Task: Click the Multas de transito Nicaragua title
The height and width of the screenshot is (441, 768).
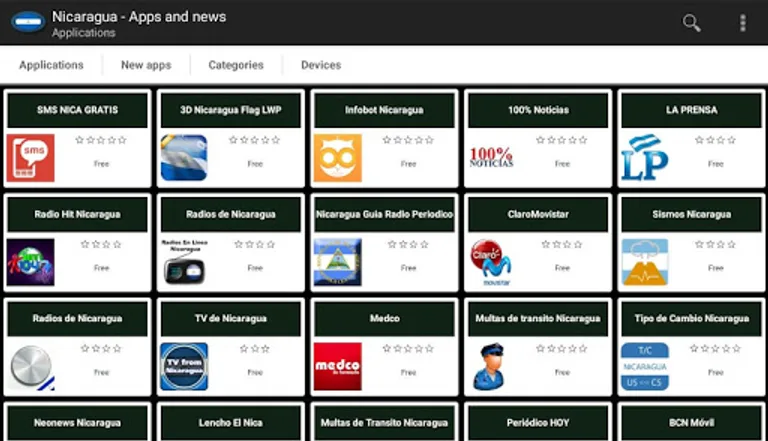Action: 538,319
